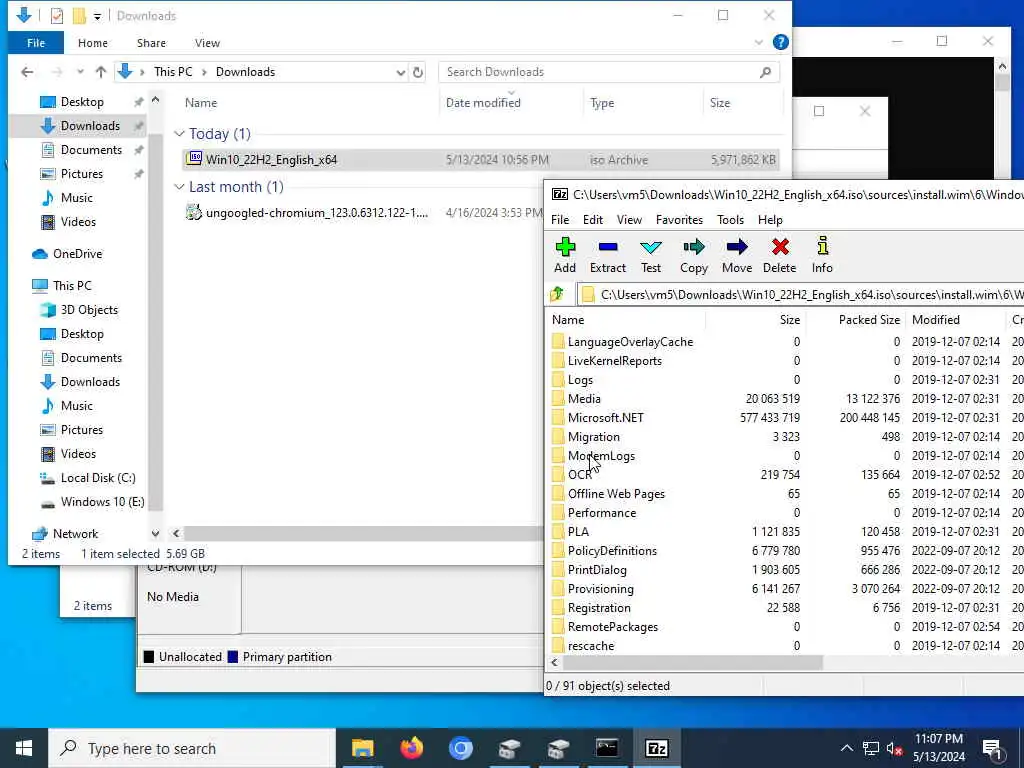Select the Offline Web Pages folder
The width and height of the screenshot is (1024, 768).
click(616, 494)
